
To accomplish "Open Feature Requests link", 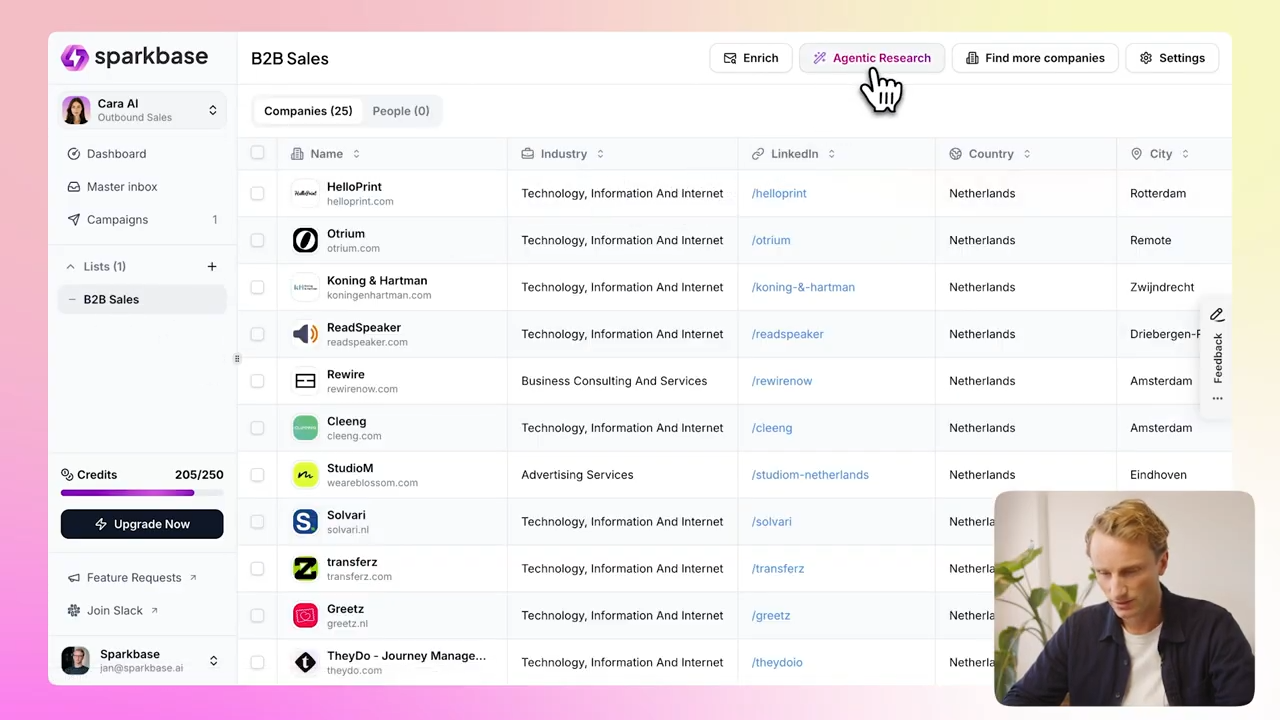I will [x=132, y=578].
